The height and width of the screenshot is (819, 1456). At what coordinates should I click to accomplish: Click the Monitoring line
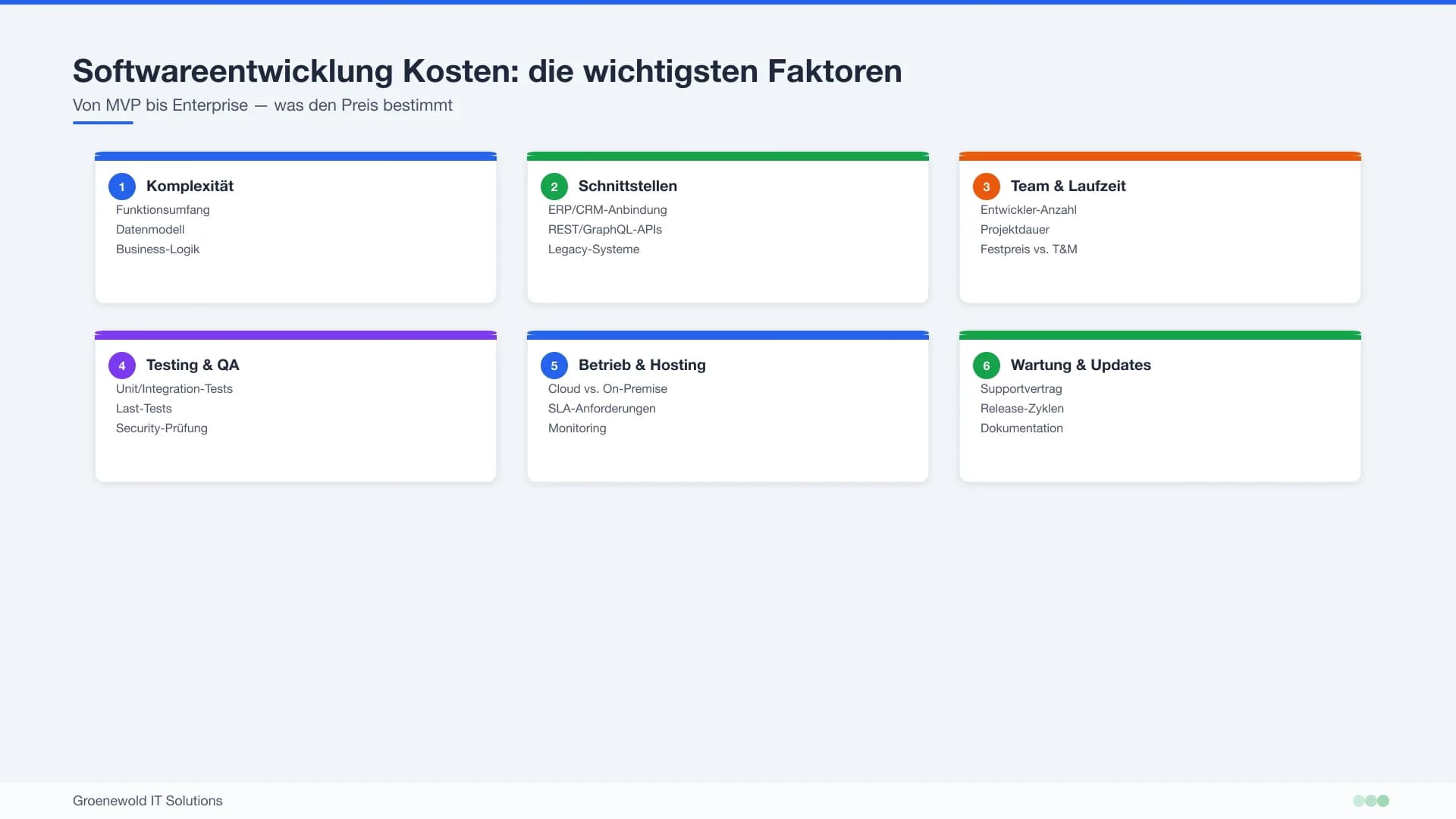pyautogui.click(x=577, y=428)
